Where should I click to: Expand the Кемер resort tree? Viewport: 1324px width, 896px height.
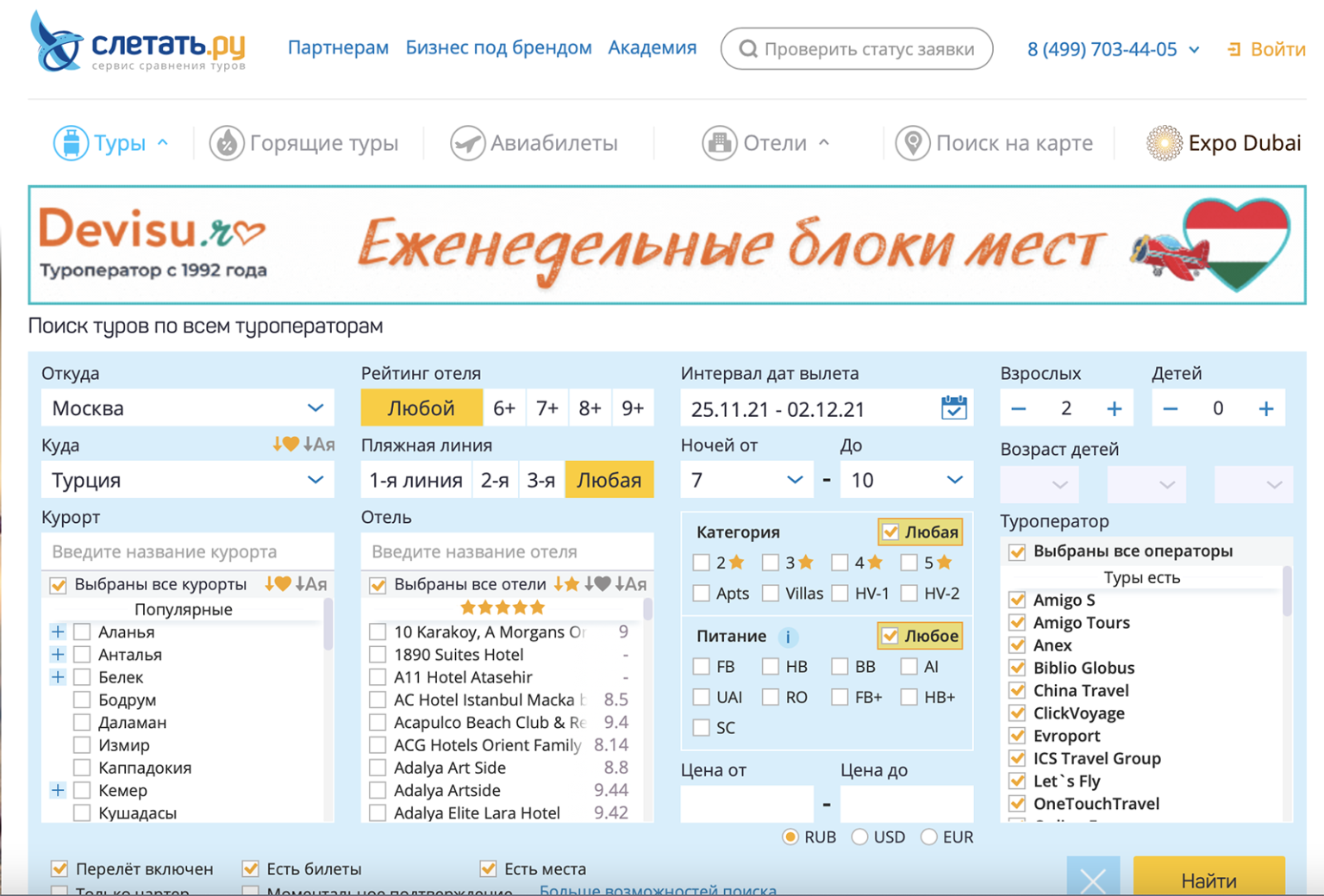click(58, 790)
